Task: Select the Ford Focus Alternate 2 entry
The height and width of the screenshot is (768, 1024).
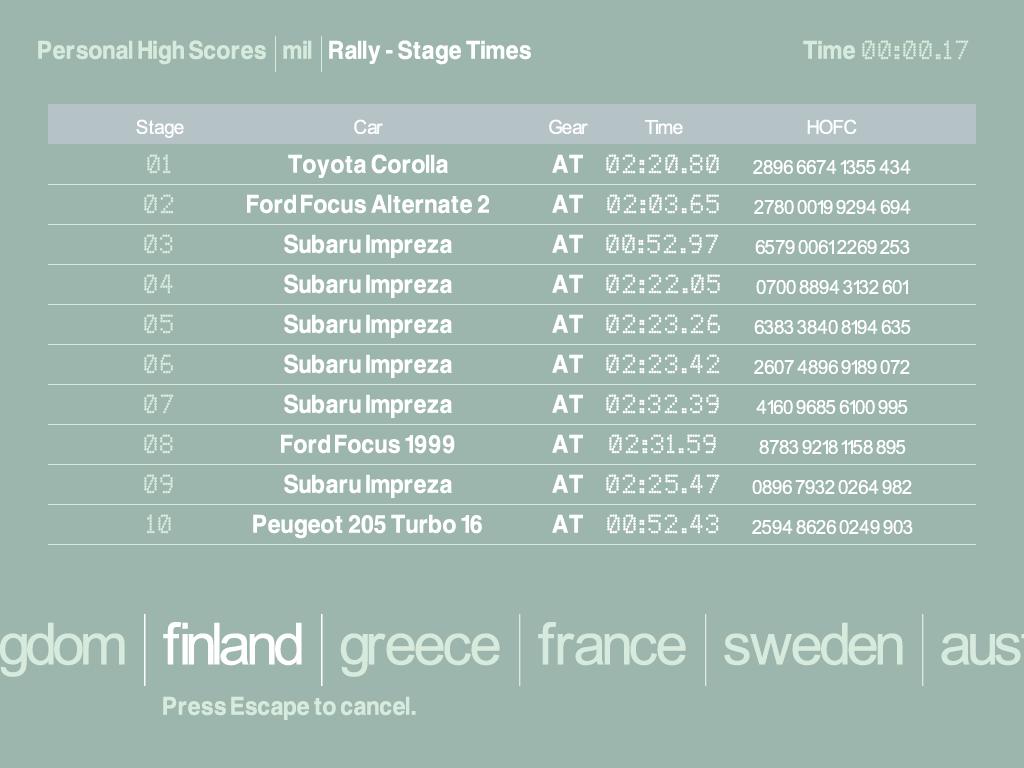Action: 368,205
